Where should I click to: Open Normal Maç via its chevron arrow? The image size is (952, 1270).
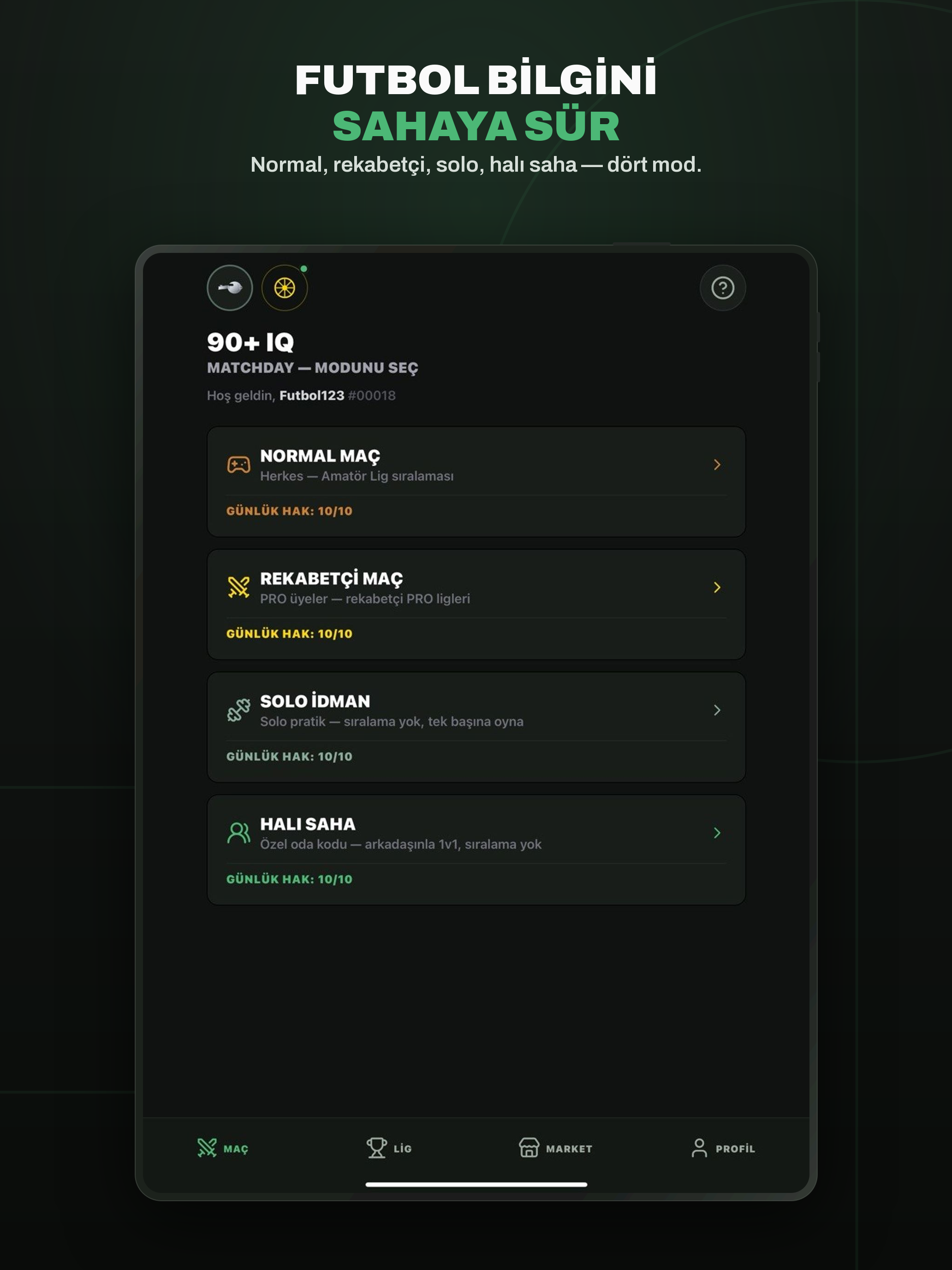(717, 464)
